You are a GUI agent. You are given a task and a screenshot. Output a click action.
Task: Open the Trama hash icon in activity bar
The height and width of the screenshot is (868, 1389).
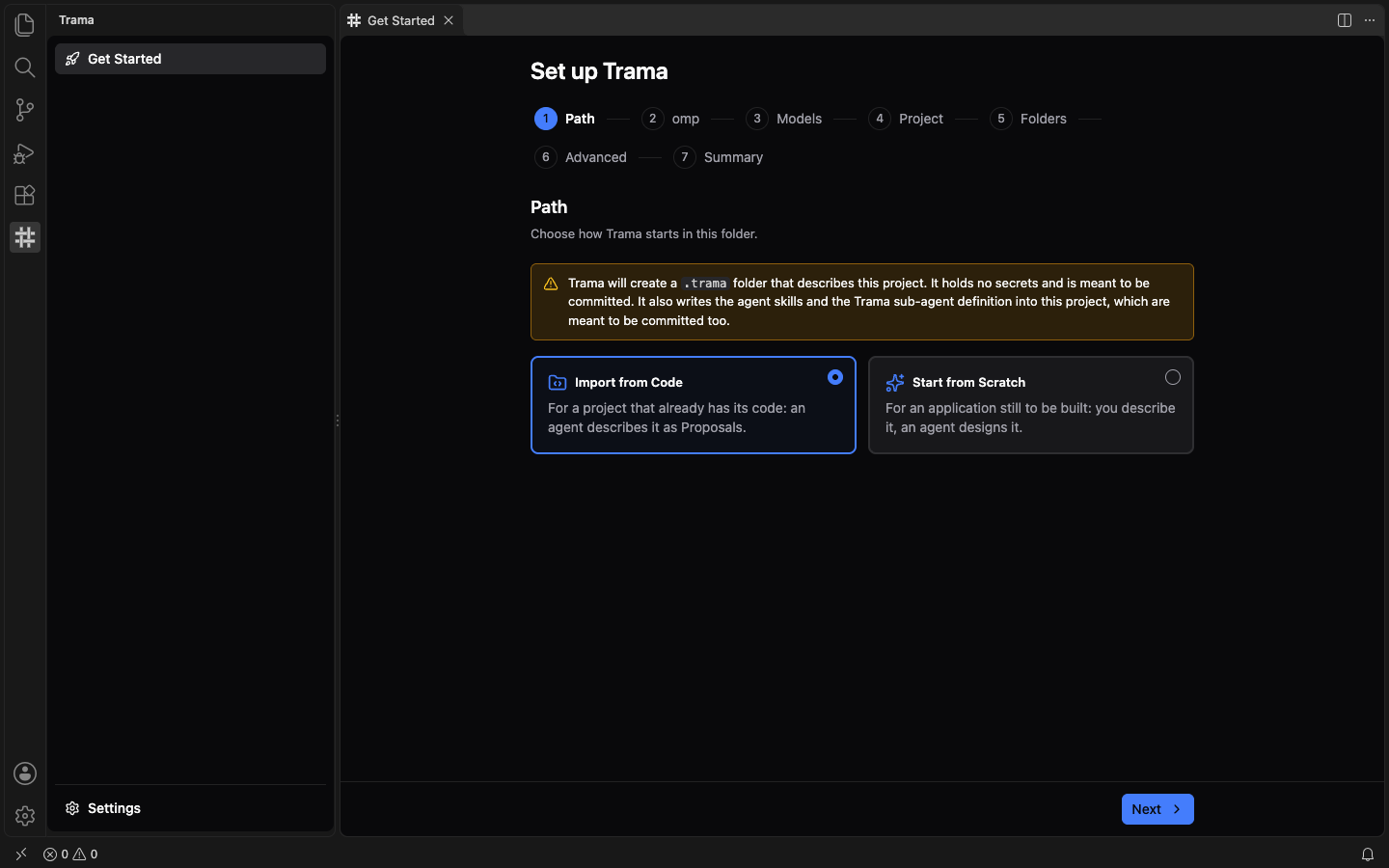point(25,237)
